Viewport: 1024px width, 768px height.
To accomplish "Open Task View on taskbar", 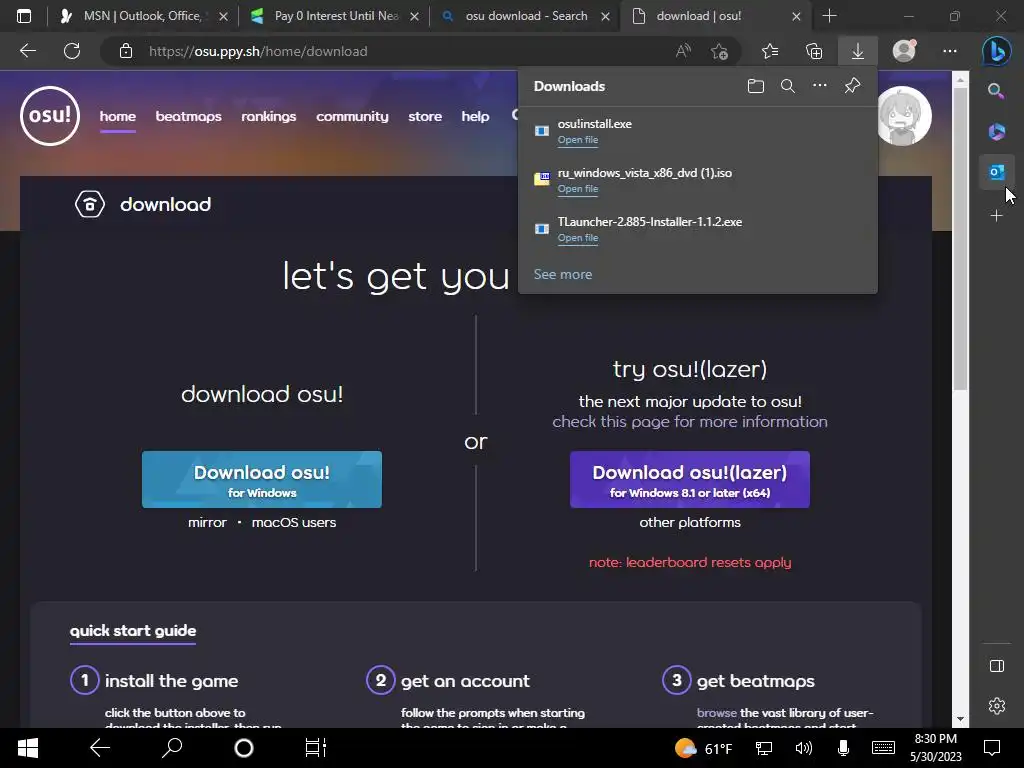I will click(x=316, y=748).
